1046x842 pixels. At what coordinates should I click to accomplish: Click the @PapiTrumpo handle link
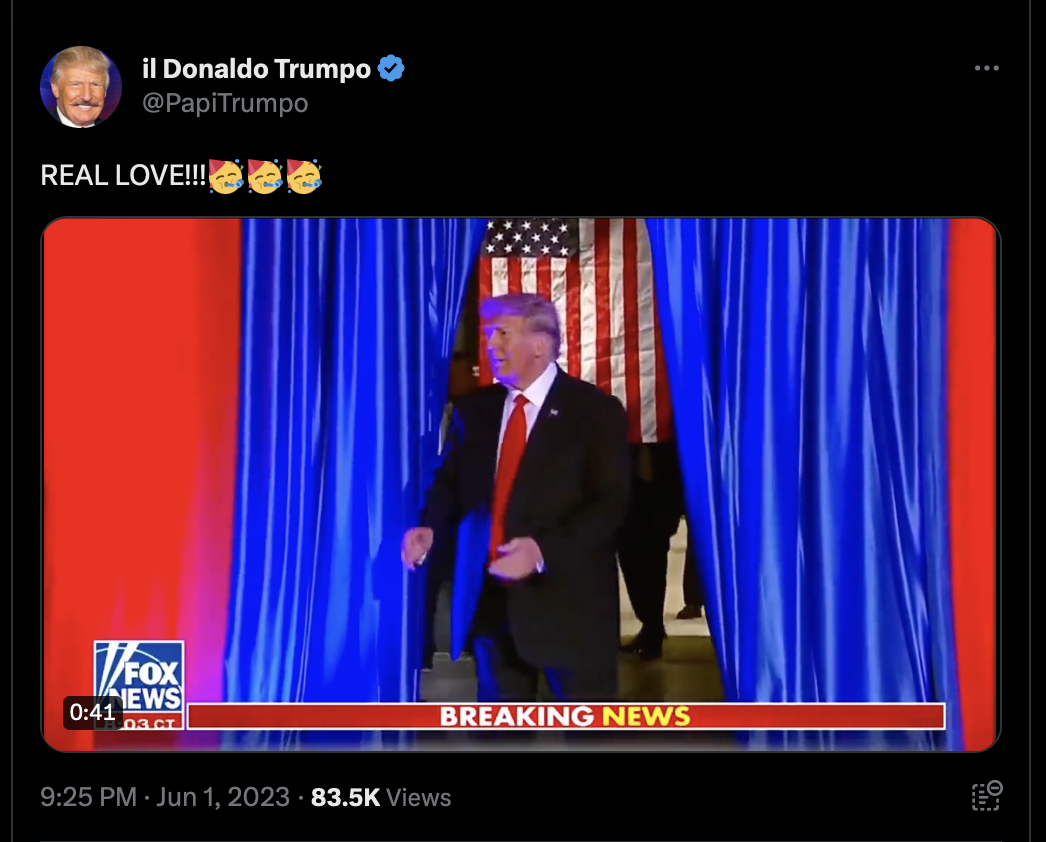[x=225, y=103]
